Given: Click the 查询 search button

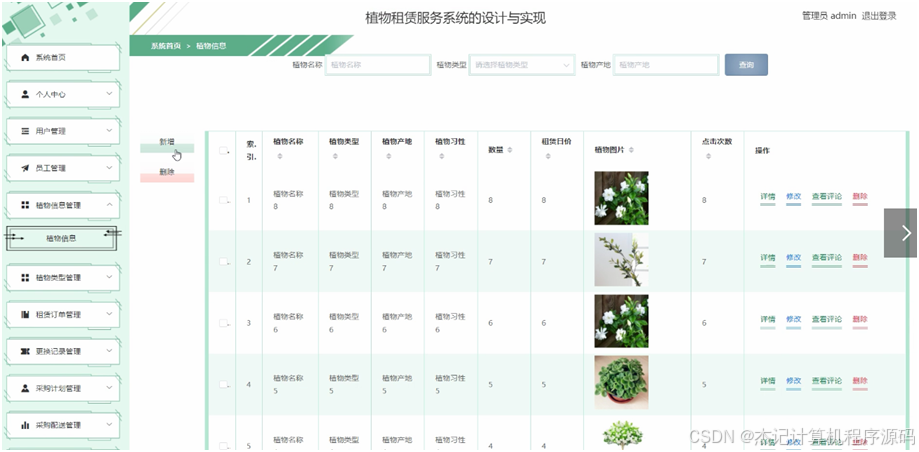Looking at the screenshot, I should coord(746,65).
